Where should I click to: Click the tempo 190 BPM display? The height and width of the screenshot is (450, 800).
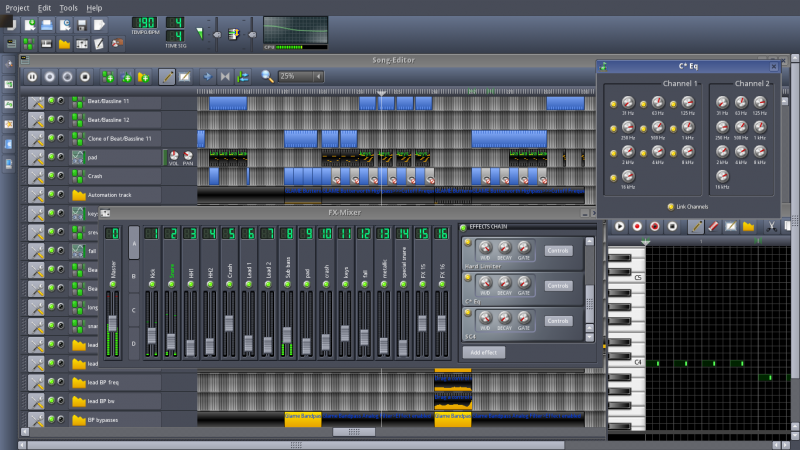pyautogui.click(x=145, y=23)
